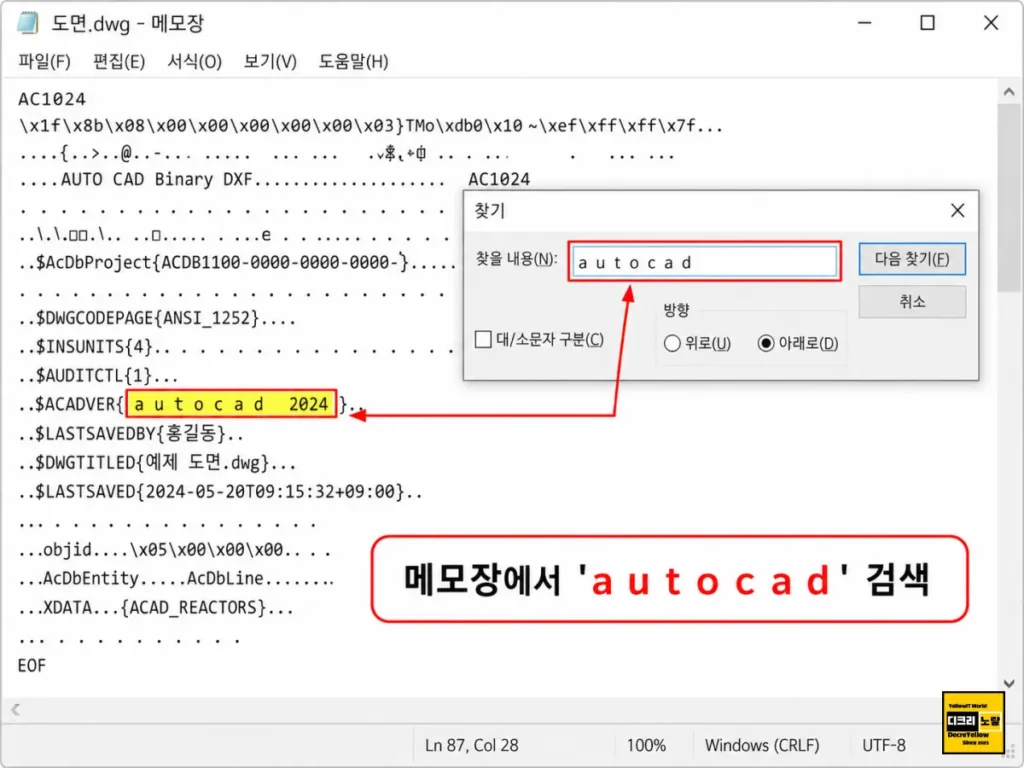This screenshot has height=768, width=1024.
Task: Click the vertical scrollbar up arrow
Action: pos(1010,92)
